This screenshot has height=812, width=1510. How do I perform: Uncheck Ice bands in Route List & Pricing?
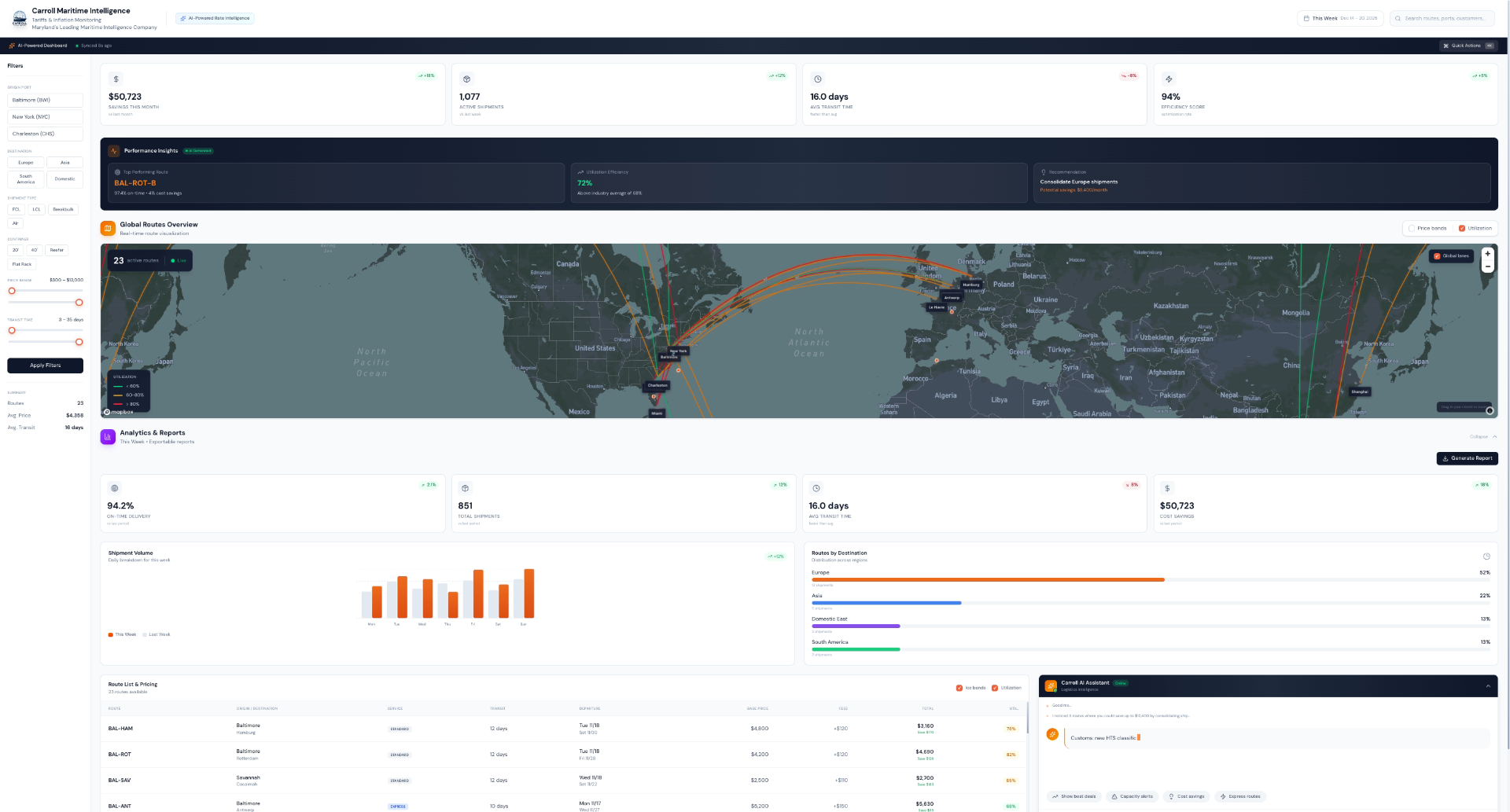pyautogui.click(x=960, y=687)
